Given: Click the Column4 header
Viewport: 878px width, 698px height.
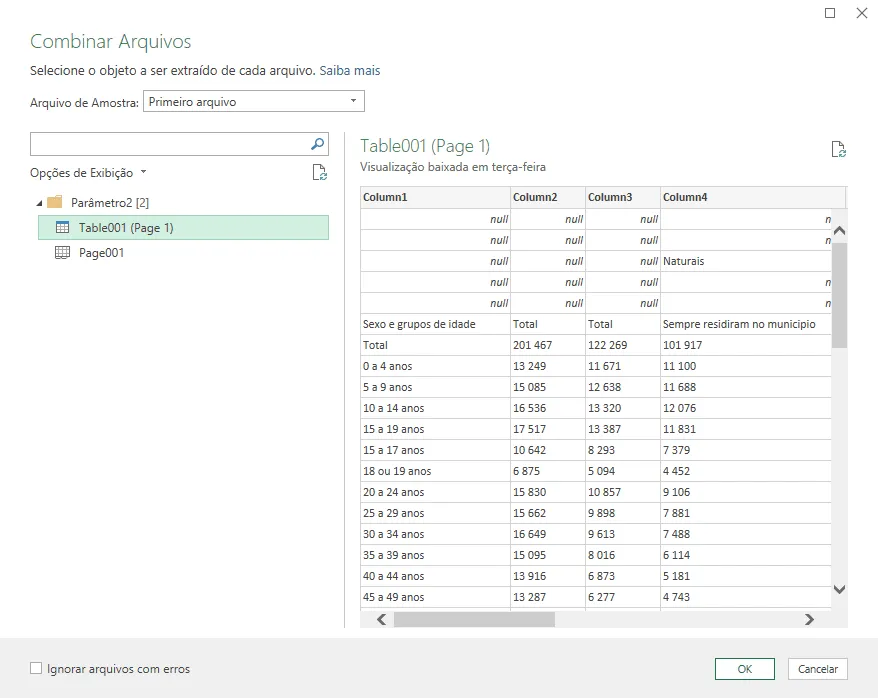Looking at the screenshot, I should (x=753, y=197).
